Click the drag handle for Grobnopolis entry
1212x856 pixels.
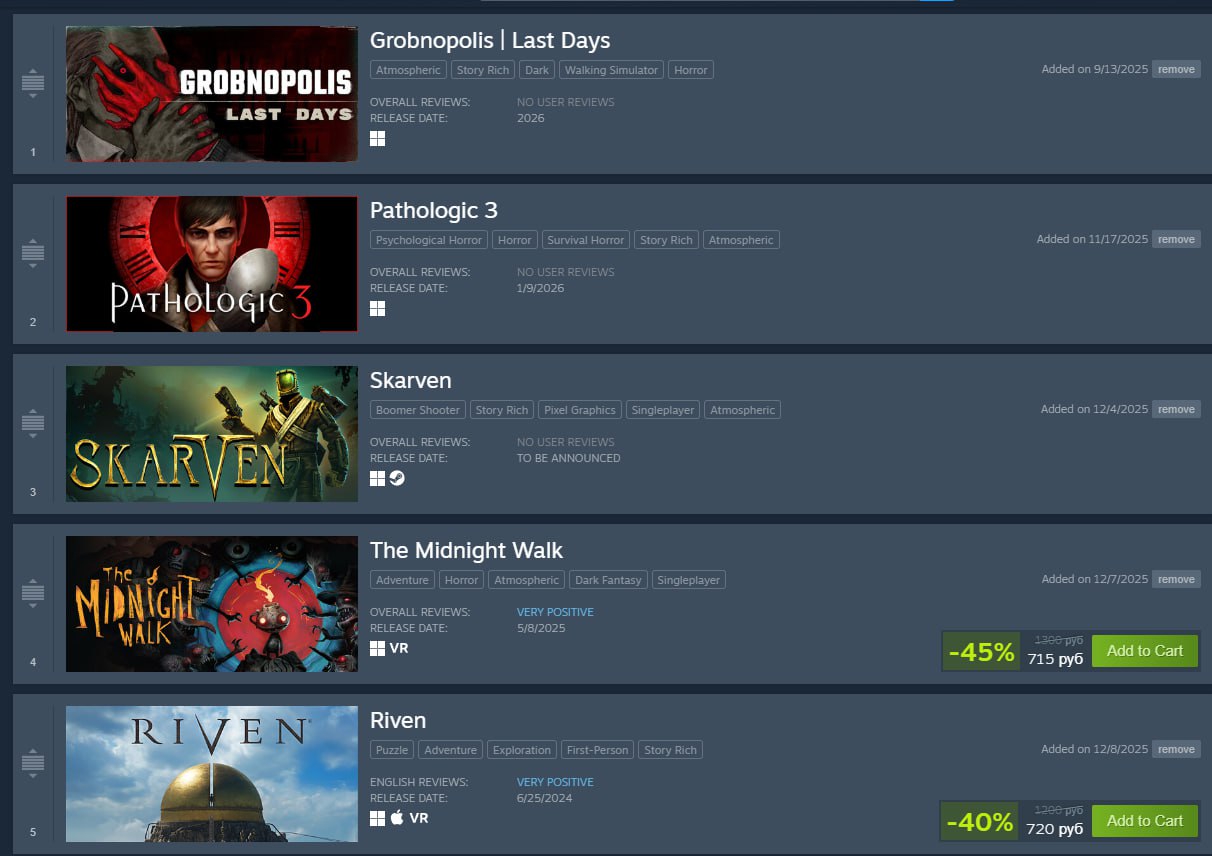pos(33,83)
